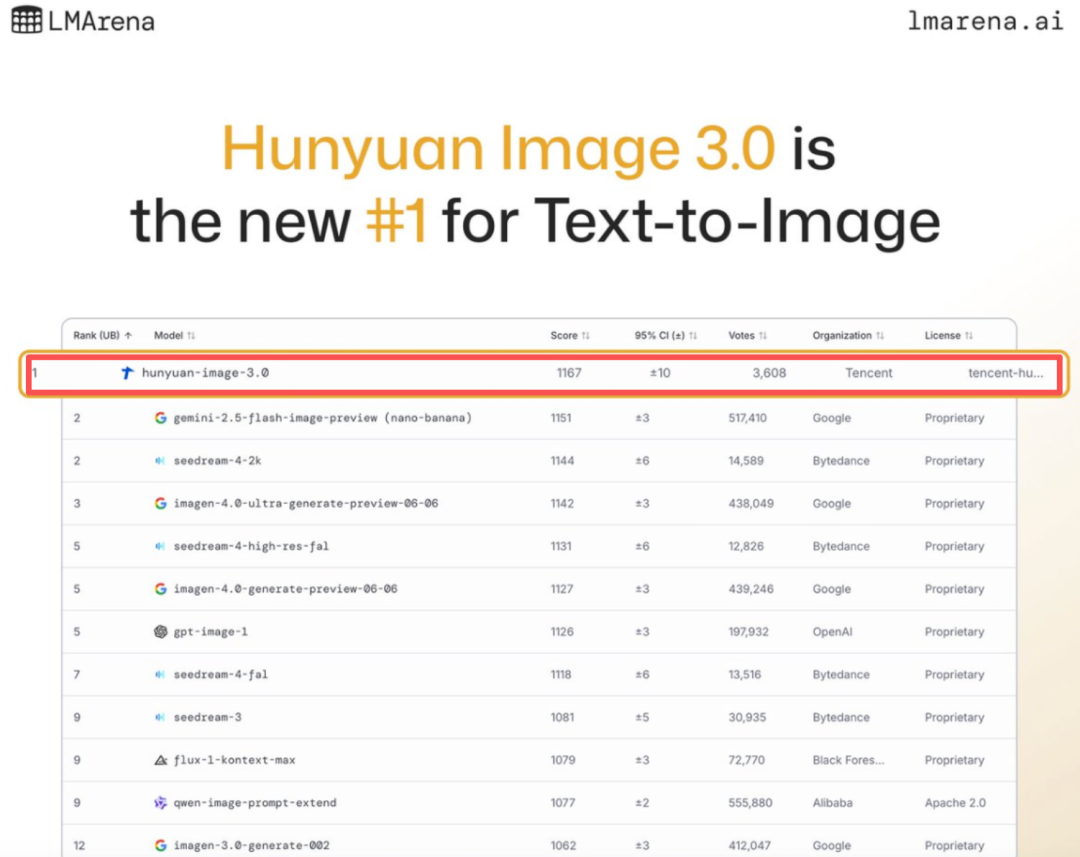1080x857 pixels.
Task: Sort table by Organization column
Action: (848, 335)
